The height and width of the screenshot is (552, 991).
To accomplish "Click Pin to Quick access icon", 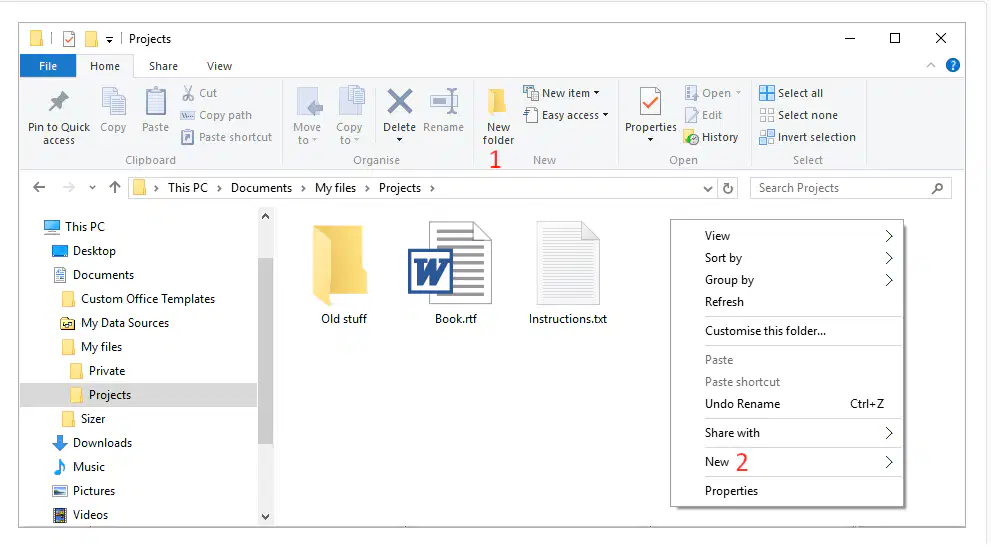I will click(x=59, y=101).
